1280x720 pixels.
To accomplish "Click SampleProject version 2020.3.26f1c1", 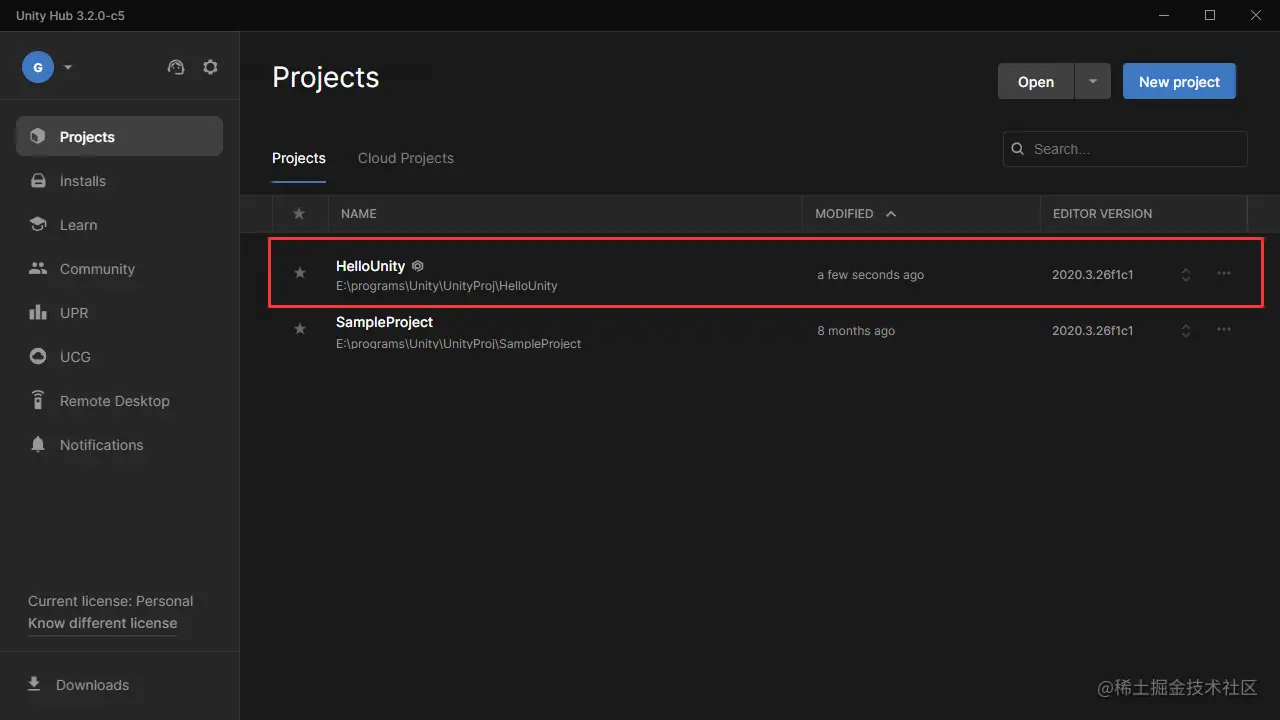I will (x=1092, y=331).
